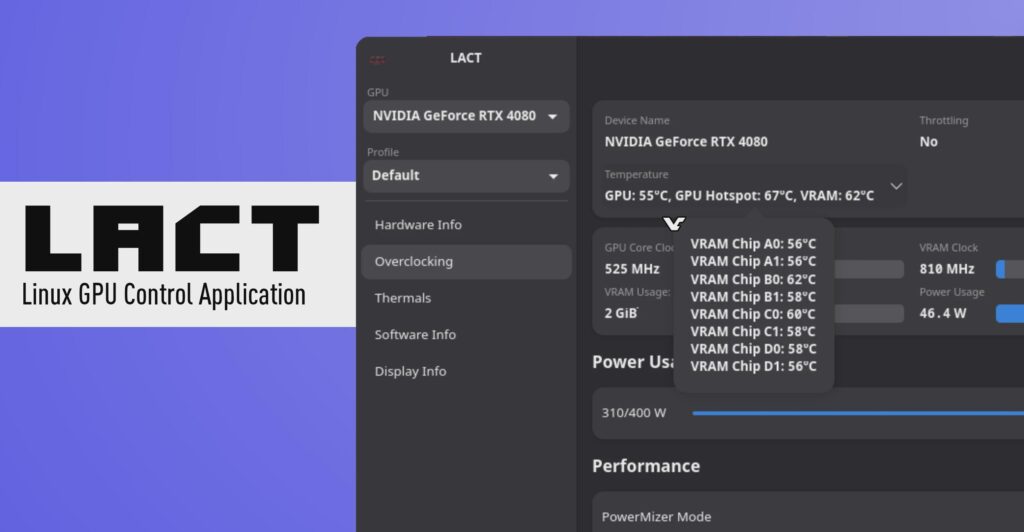Click the VRAM Chip A0: 56°C entry

point(753,243)
